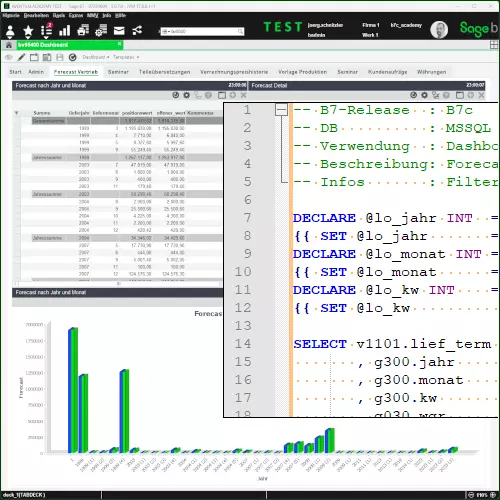Go to the home icon beside the Dashboard tab

[9, 45]
